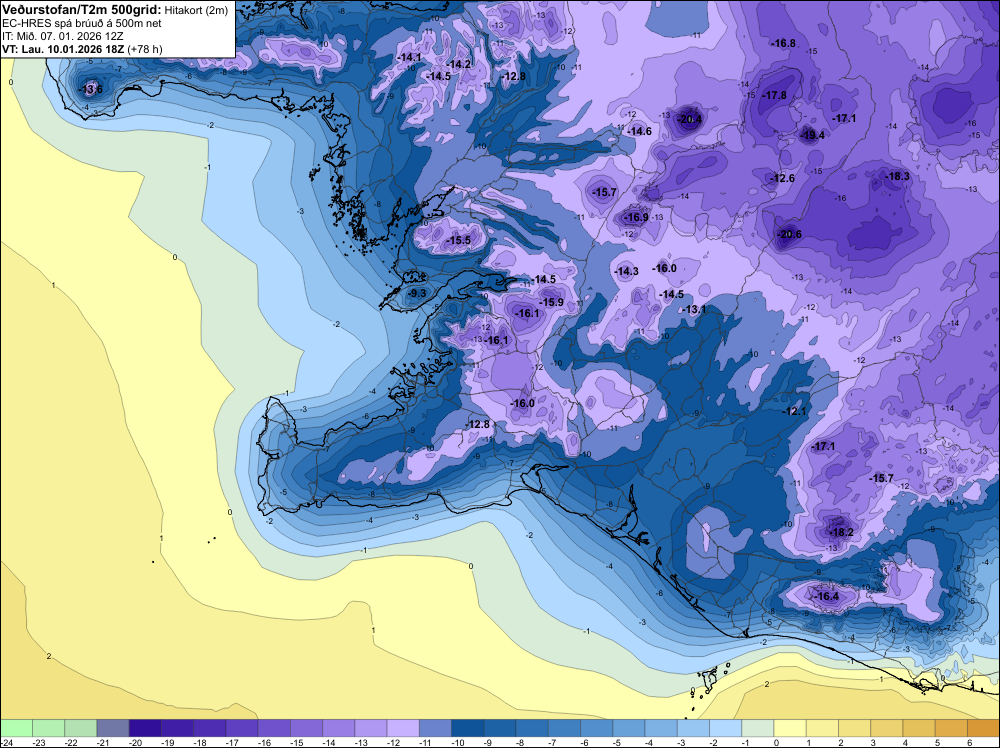Click the legend swatch above the -7 label
Image resolution: width=1000 pixels, height=748 pixels.
[x=564, y=728]
